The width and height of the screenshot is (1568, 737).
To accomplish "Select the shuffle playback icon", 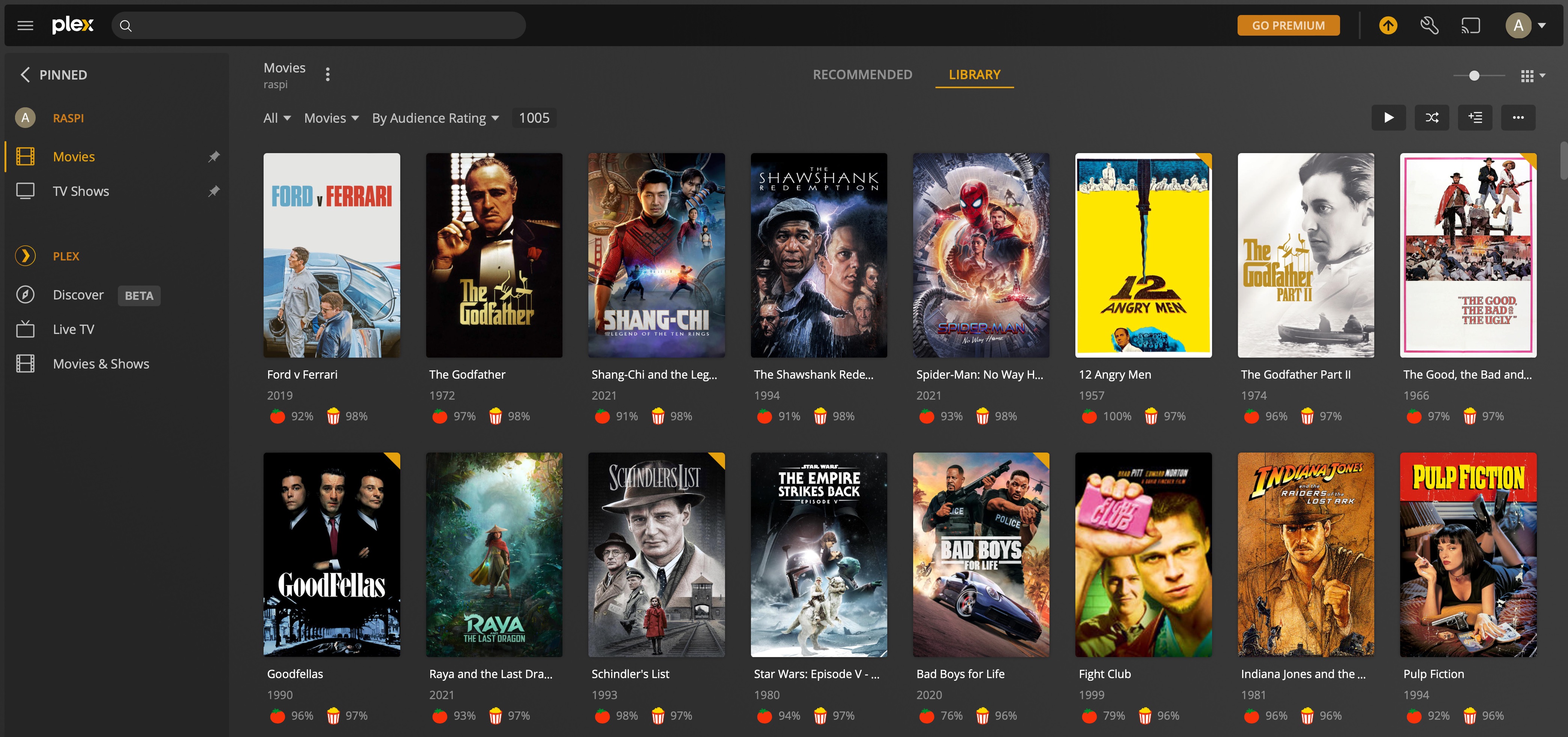I will pyautogui.click(x=1432, y=117).
